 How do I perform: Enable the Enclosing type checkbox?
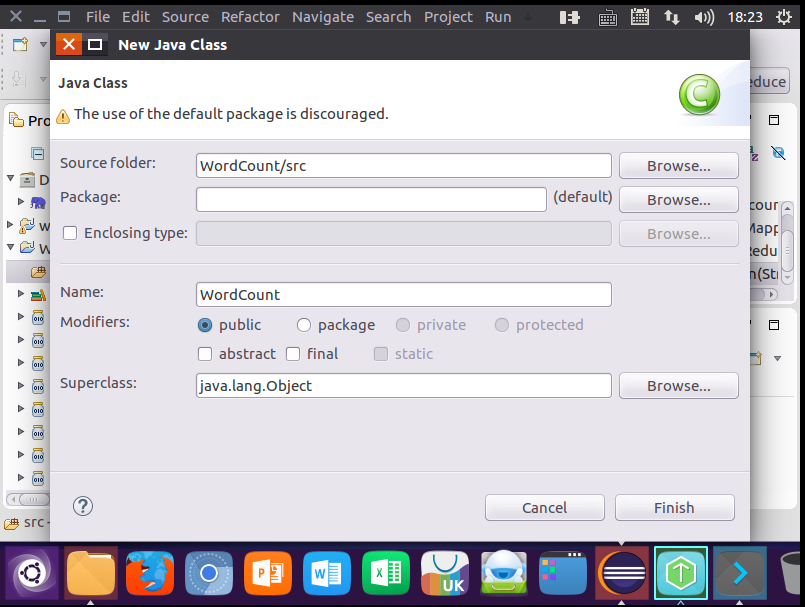(69, 232)
